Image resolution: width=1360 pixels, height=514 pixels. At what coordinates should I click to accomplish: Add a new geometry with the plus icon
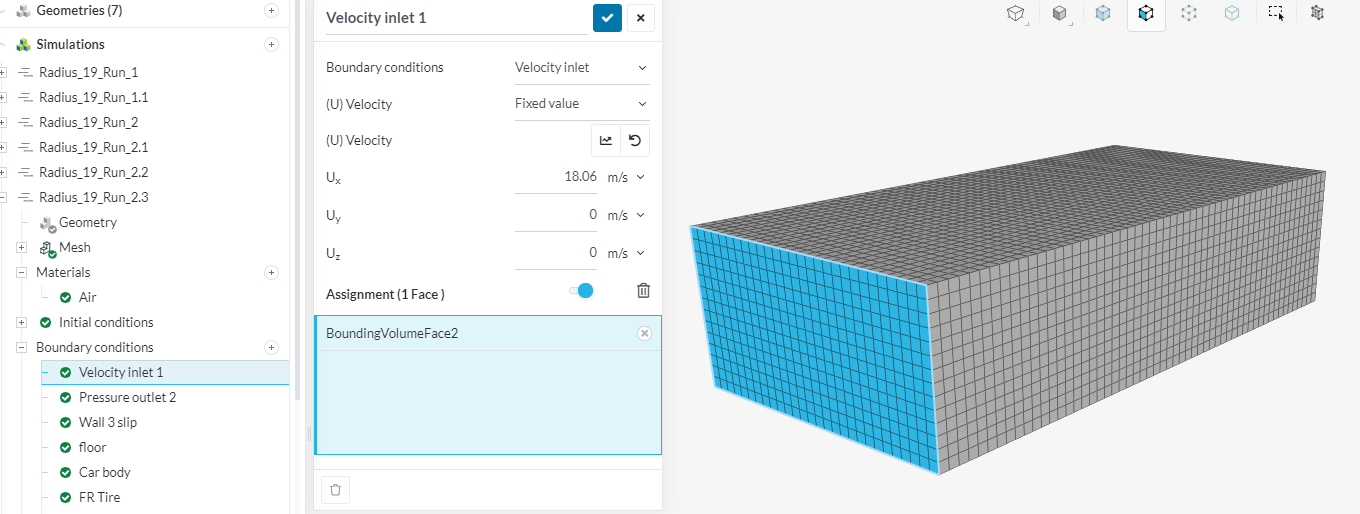(271, 10)
